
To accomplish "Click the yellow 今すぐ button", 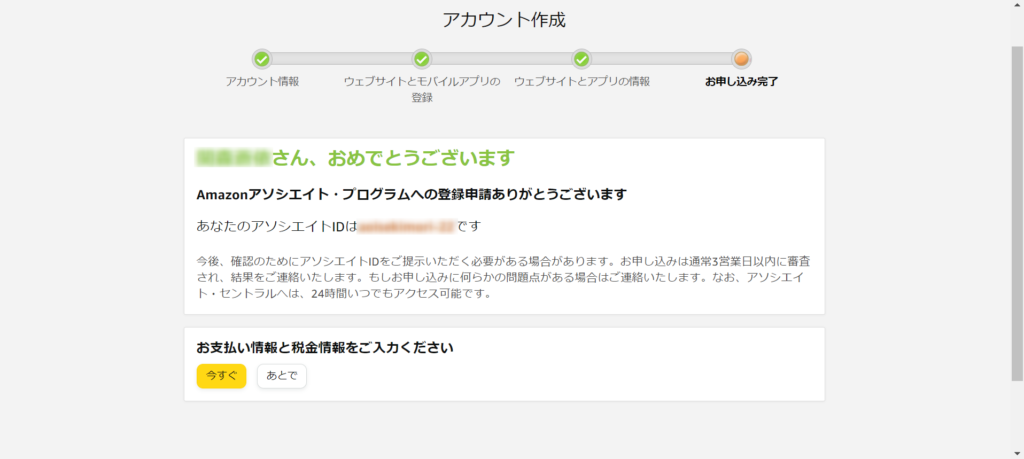I will pos(221,376).
